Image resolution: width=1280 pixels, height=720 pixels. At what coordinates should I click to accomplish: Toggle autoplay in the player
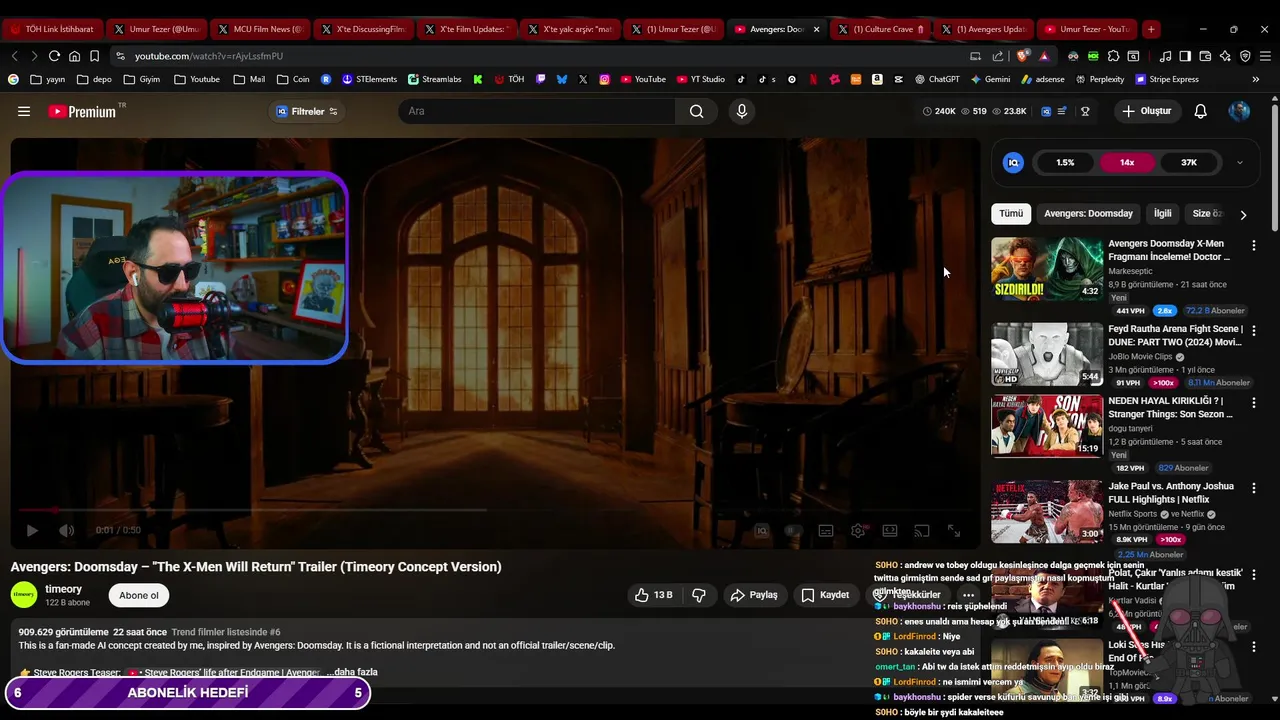click(x=795, y=531)
